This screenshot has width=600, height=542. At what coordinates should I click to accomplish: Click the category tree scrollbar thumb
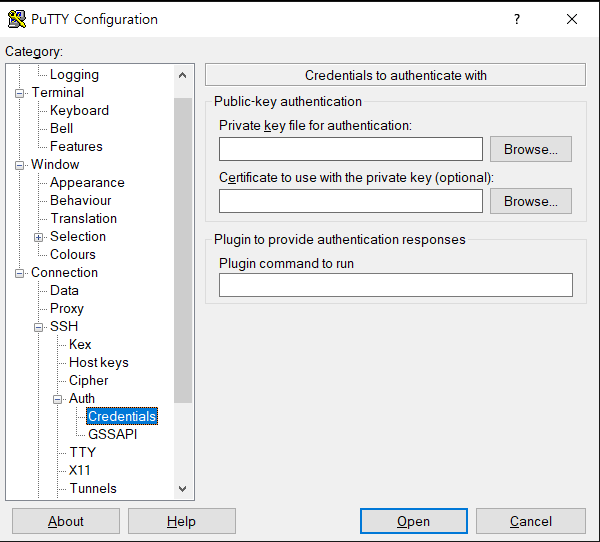pyautogui.click(x=183, y=250)
